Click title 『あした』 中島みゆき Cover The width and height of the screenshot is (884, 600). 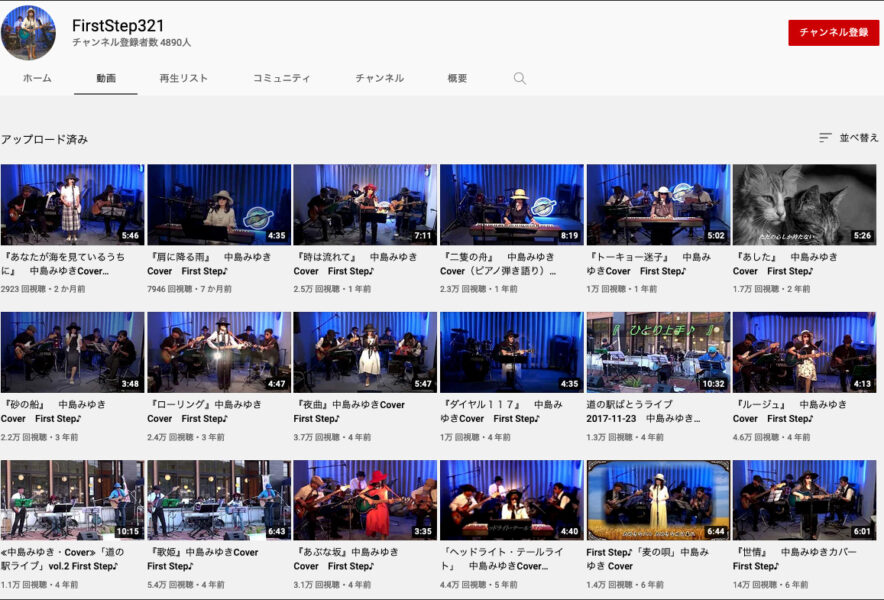(x=785, y=263)
